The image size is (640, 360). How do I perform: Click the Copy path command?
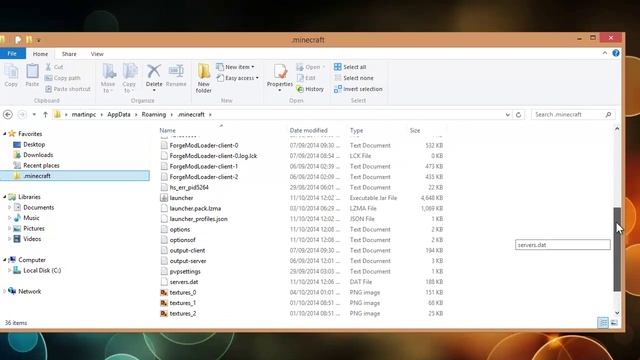tap(62, 78)
